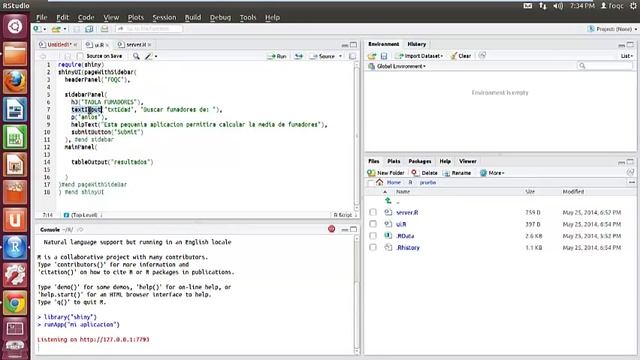Toggle the select-all files checkbox

pyautogui.click(x=371, y=183)
